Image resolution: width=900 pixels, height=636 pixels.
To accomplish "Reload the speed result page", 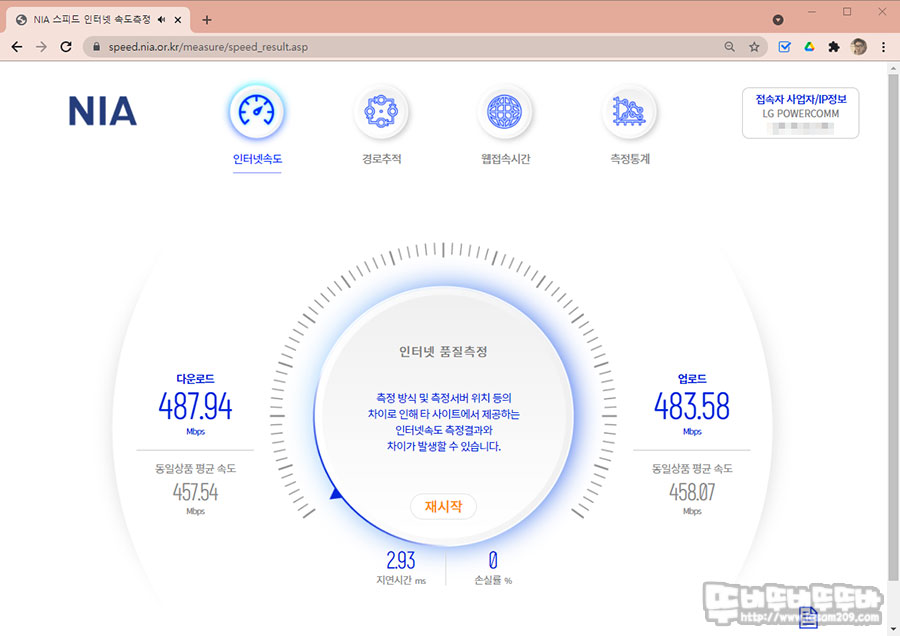I will [x=66, y=47].
